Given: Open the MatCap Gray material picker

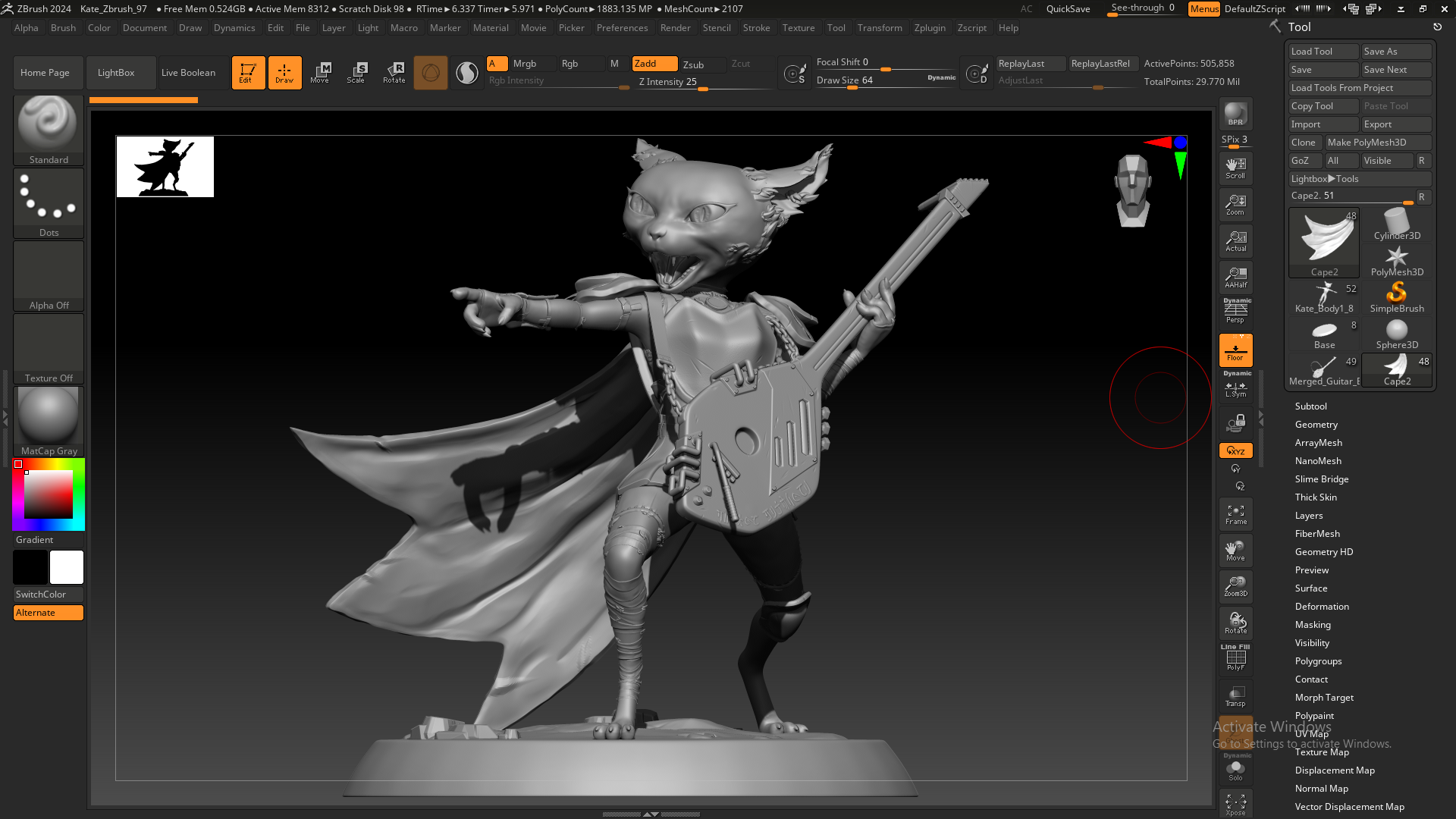Looking at the screenshot, I should (49, 422).
